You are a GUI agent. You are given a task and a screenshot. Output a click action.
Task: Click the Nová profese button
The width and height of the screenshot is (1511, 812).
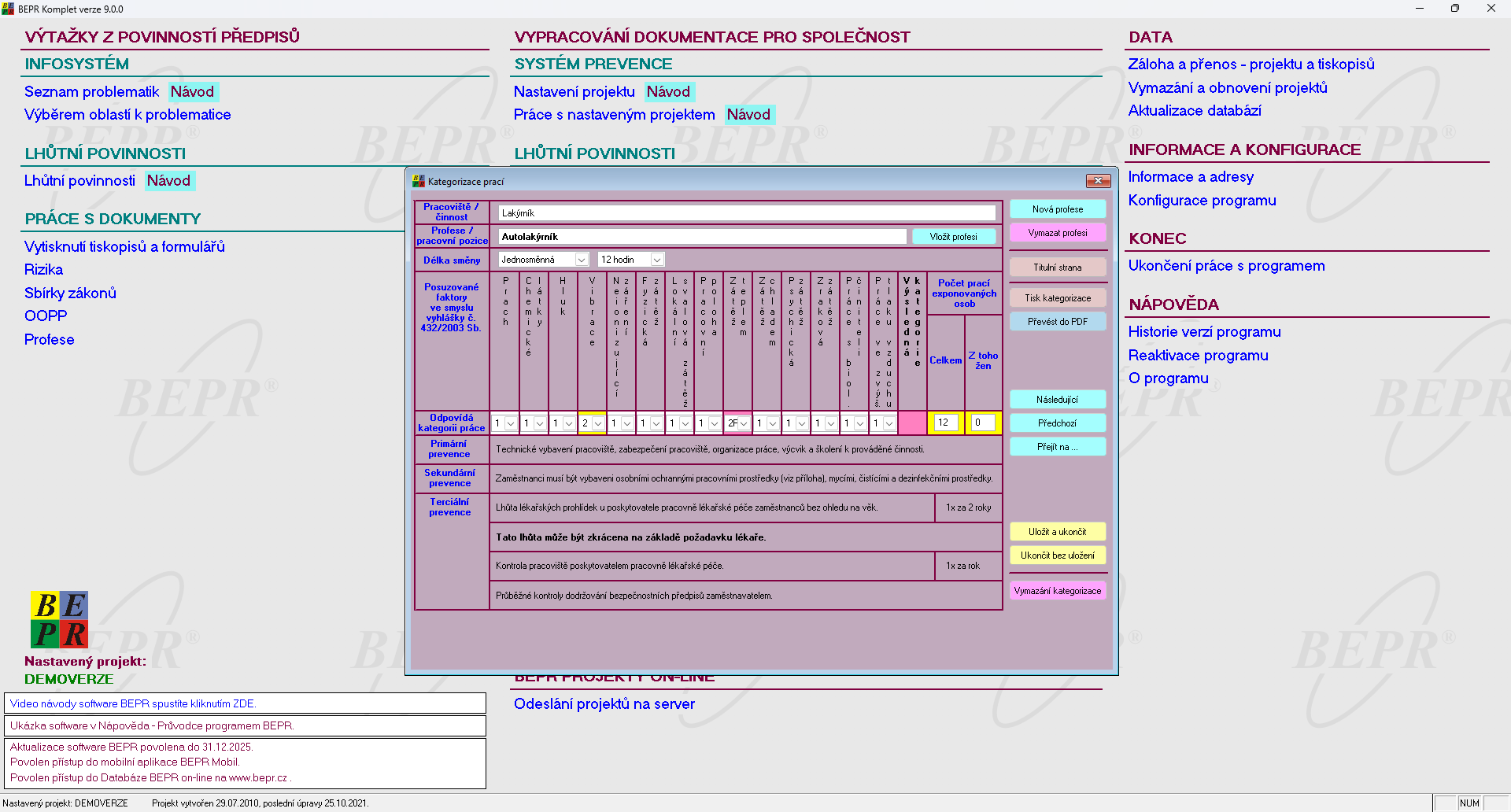(1058, 209)
